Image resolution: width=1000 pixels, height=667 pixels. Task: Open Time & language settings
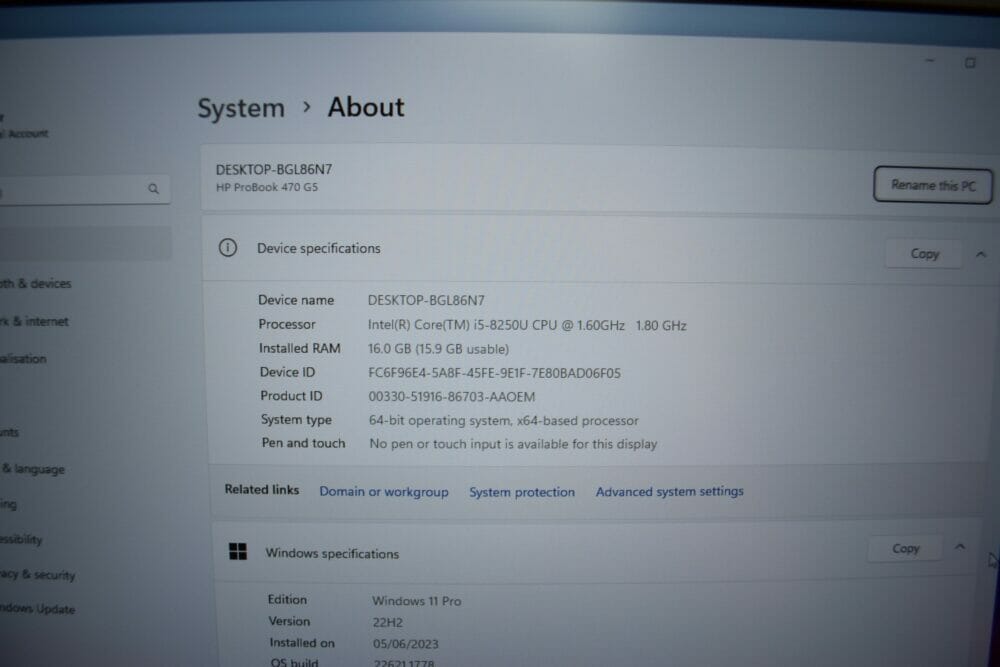pos(33,469)
